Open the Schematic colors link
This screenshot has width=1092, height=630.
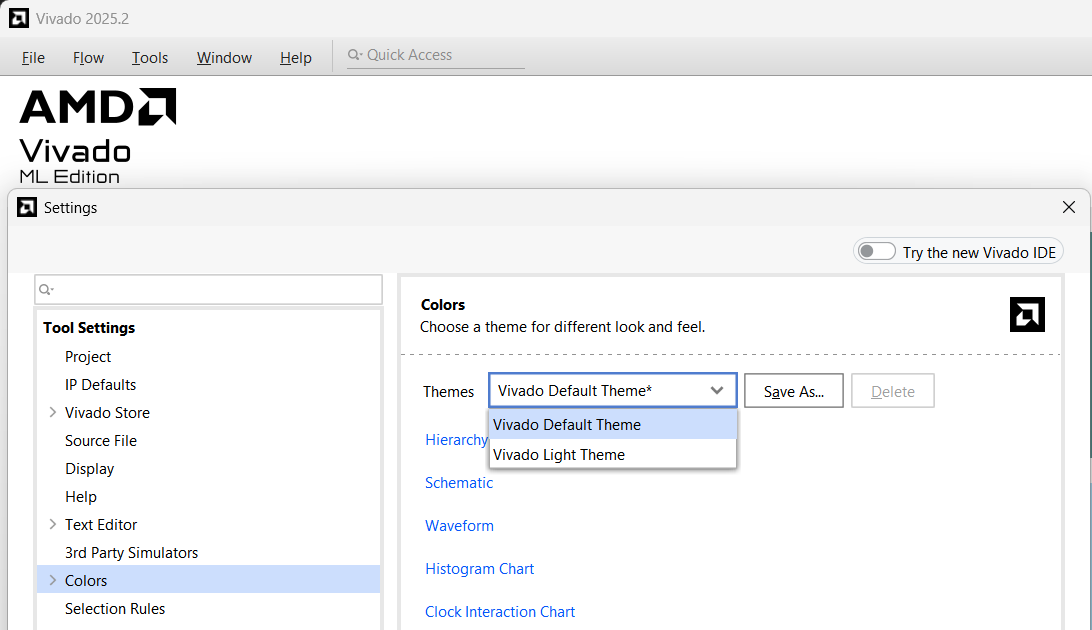[459, 483]
